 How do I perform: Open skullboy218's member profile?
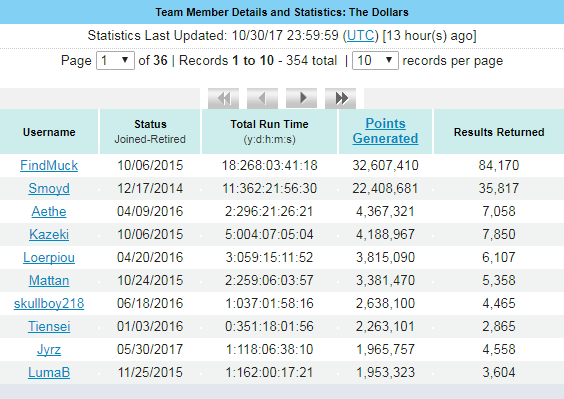(x=49, y=304)
